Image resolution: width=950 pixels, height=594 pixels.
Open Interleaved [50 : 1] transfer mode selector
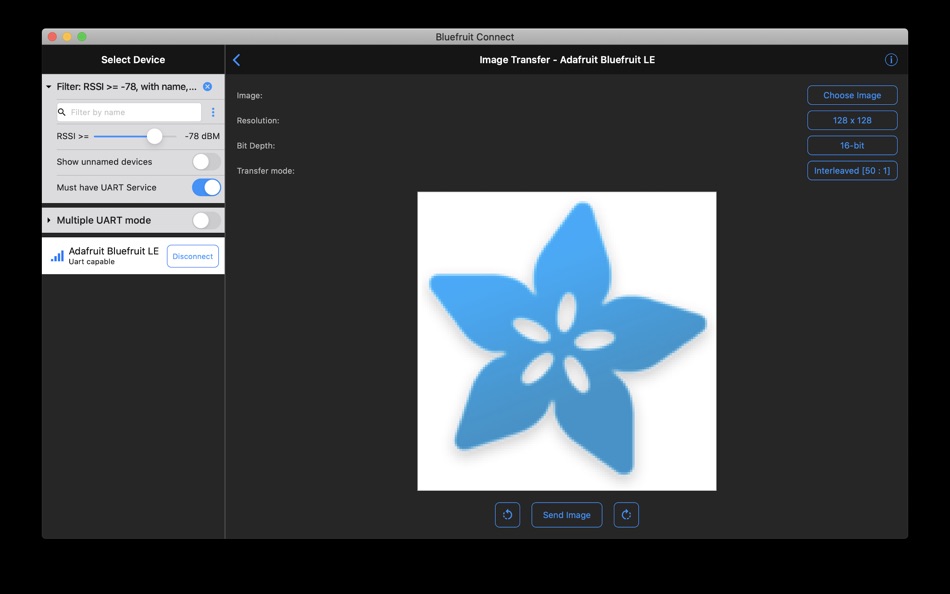click(x=852, y=171)
